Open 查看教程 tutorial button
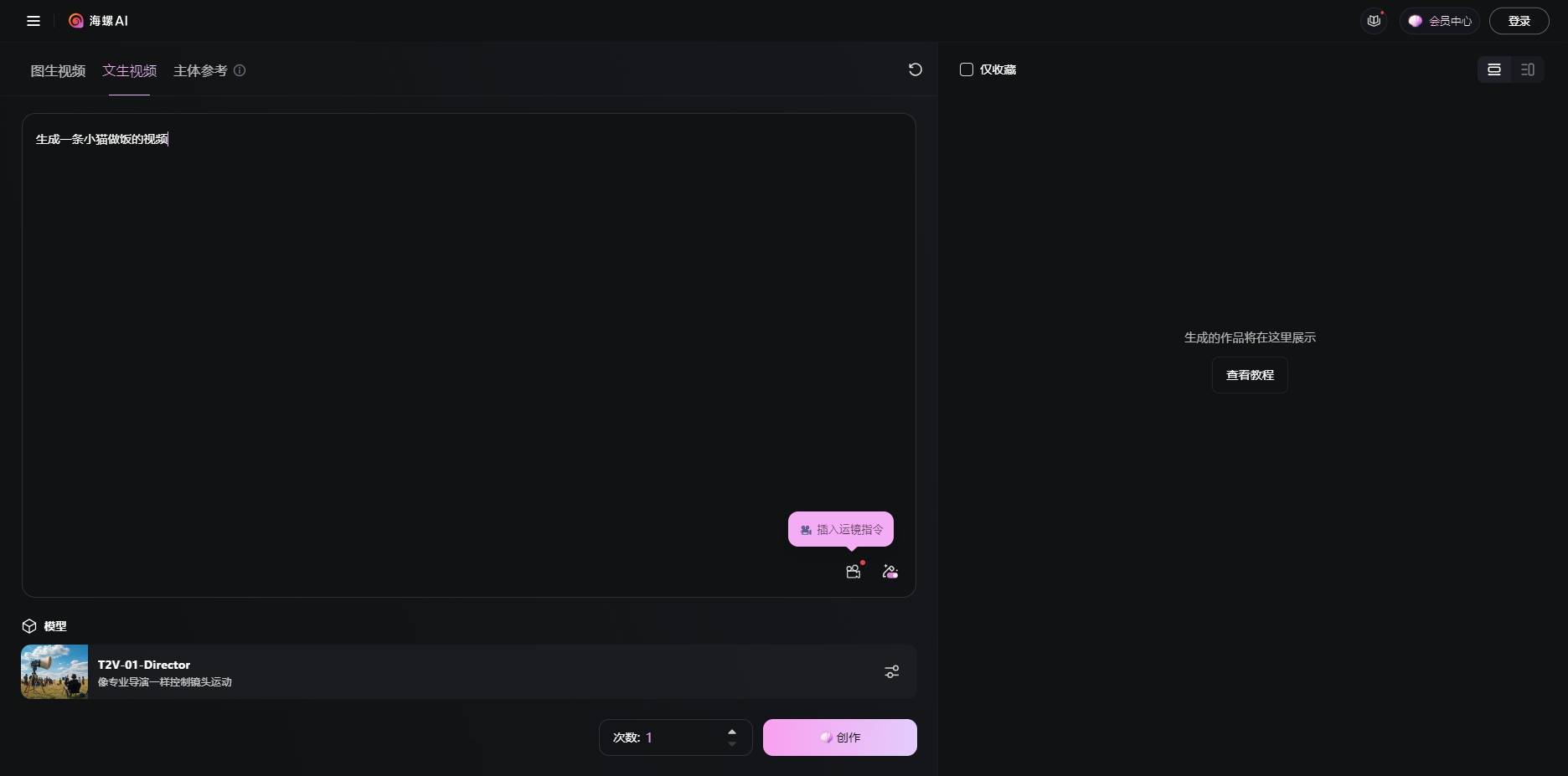Screen dimensions: 1568x776 1250,375
